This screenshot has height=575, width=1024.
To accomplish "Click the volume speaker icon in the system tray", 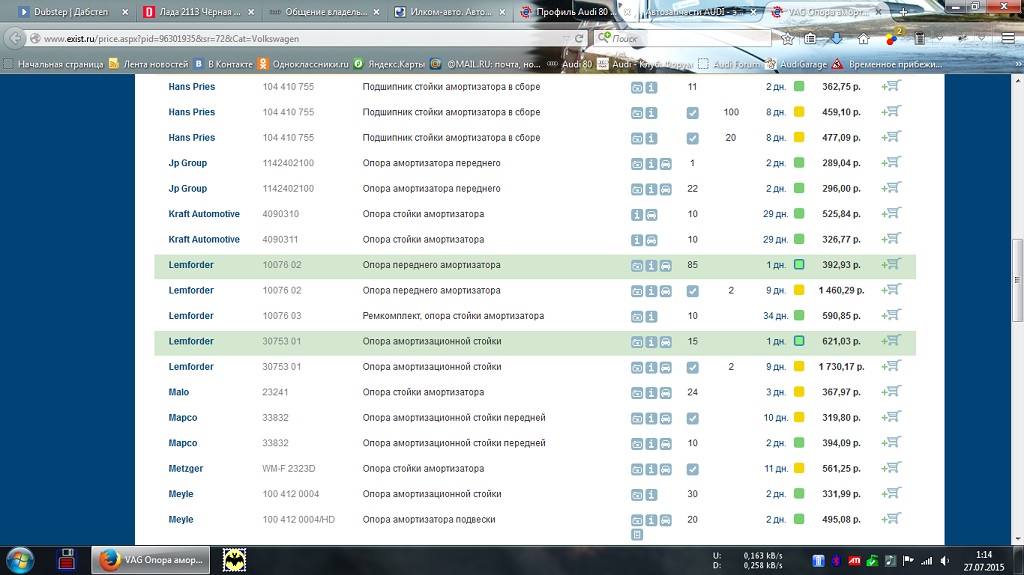I will [944, 561].
